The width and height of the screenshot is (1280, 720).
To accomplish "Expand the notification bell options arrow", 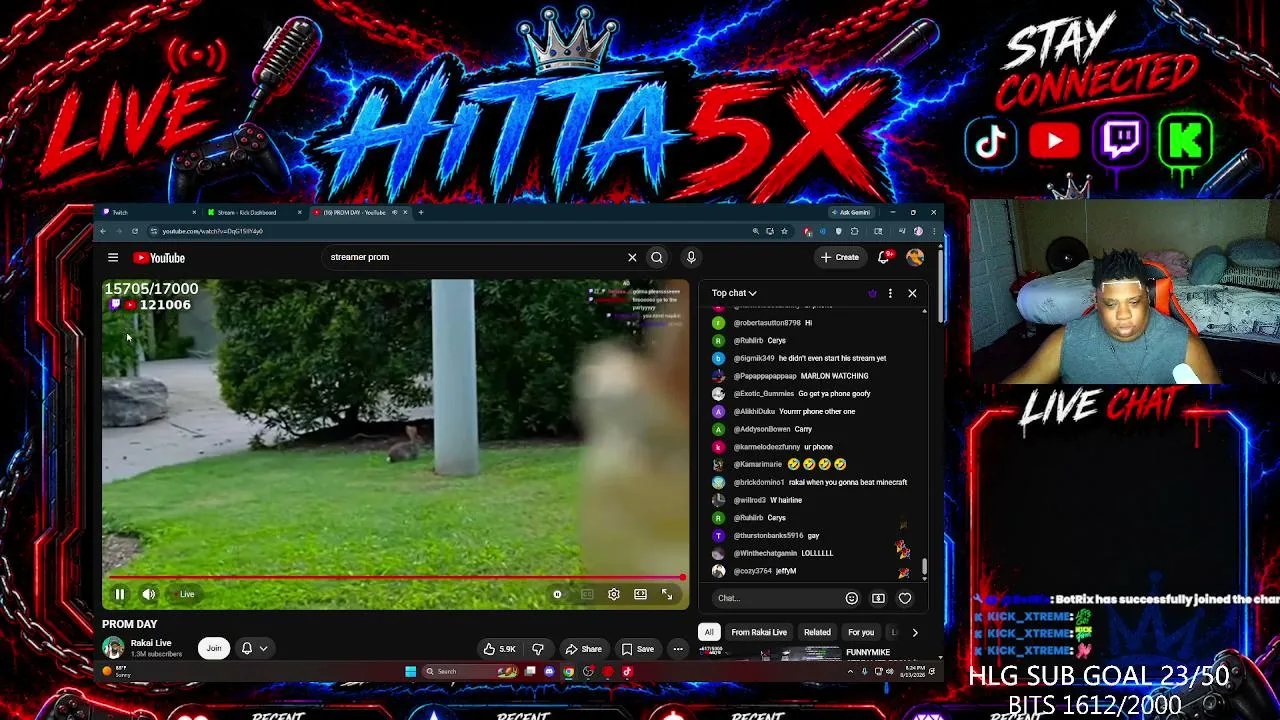I will coord(263,648).
